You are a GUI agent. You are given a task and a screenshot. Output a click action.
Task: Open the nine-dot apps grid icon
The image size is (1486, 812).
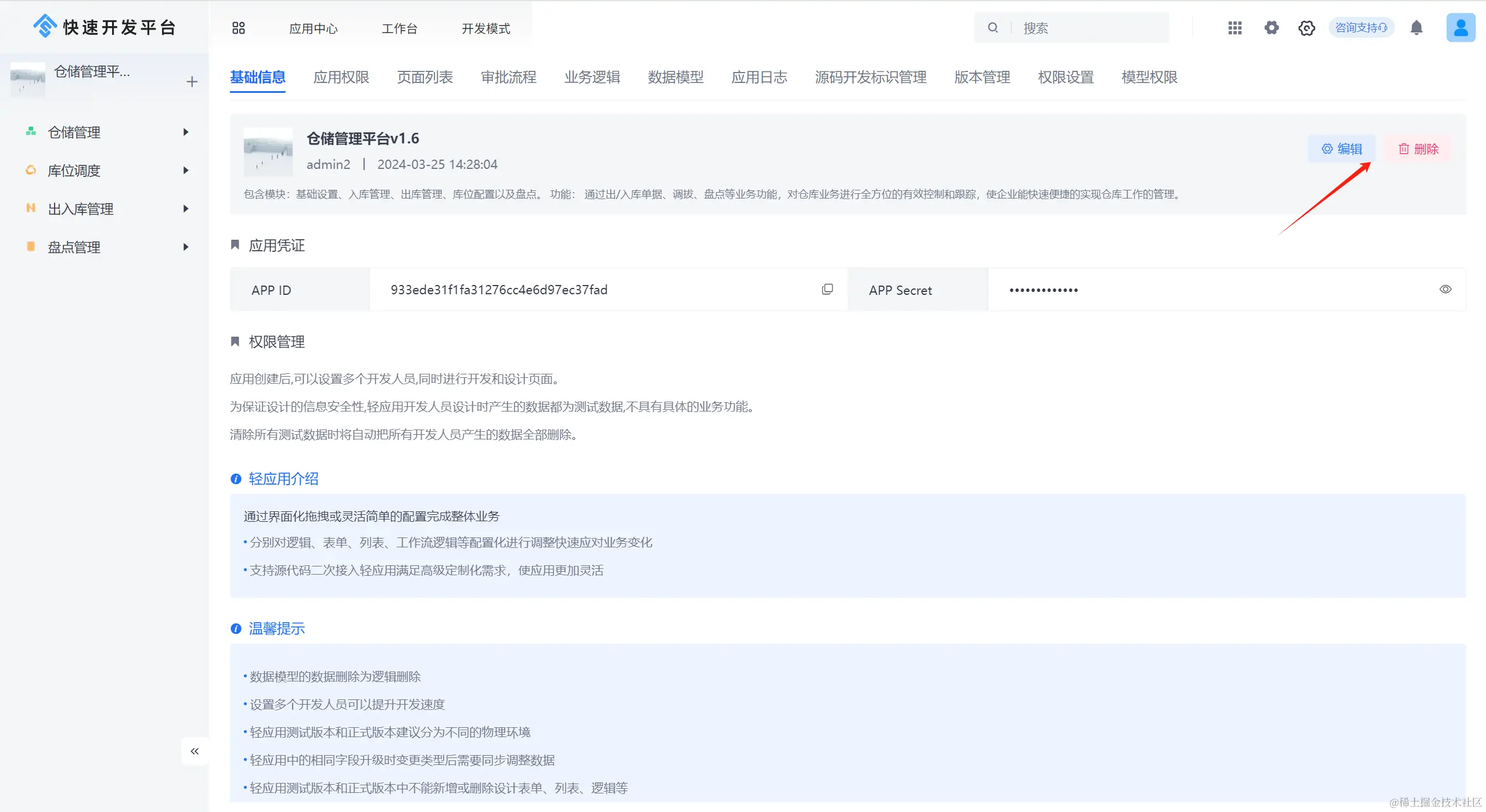coord(1235,28)
